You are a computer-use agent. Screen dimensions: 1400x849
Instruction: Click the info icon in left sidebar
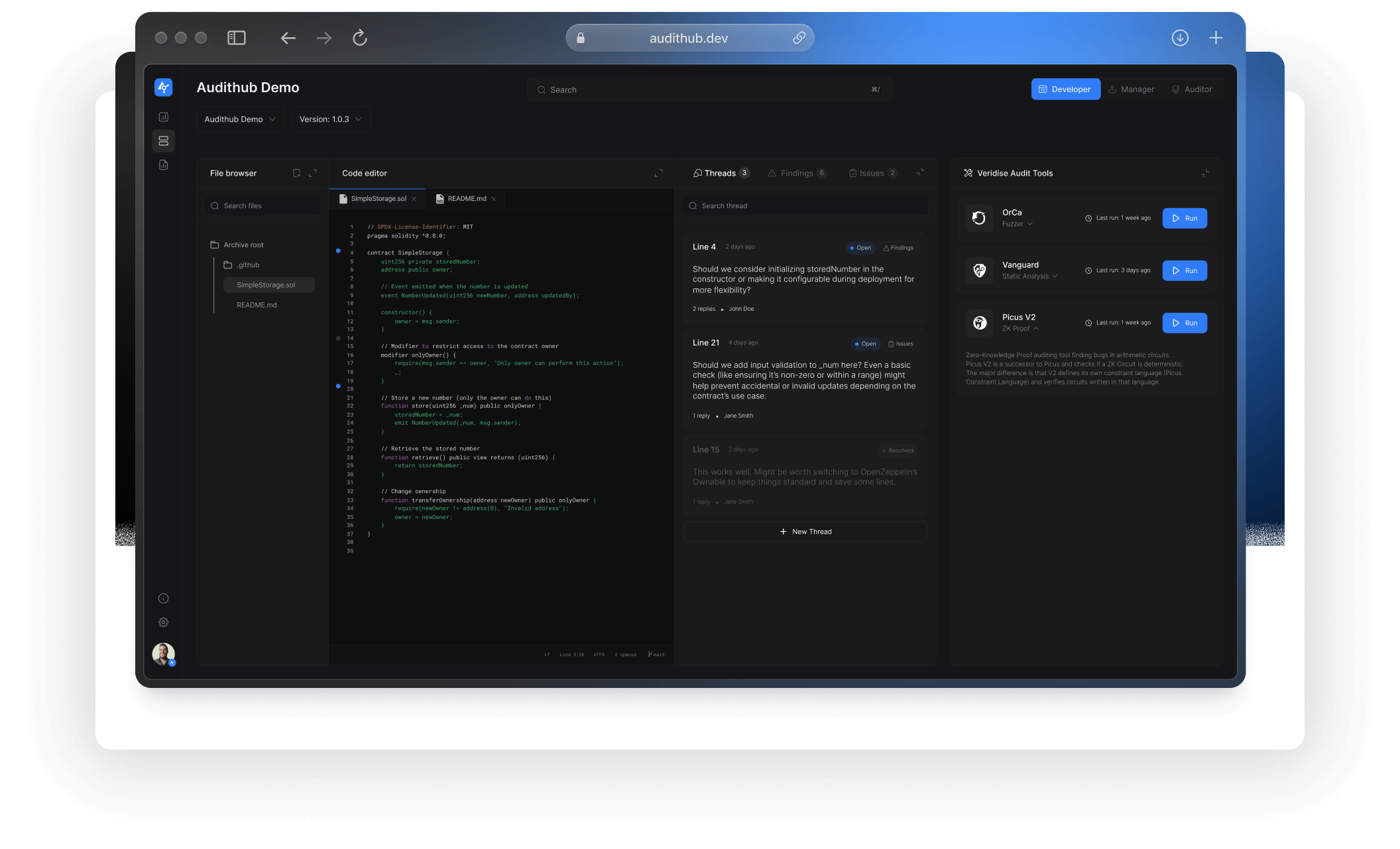[x=163, y=598]
